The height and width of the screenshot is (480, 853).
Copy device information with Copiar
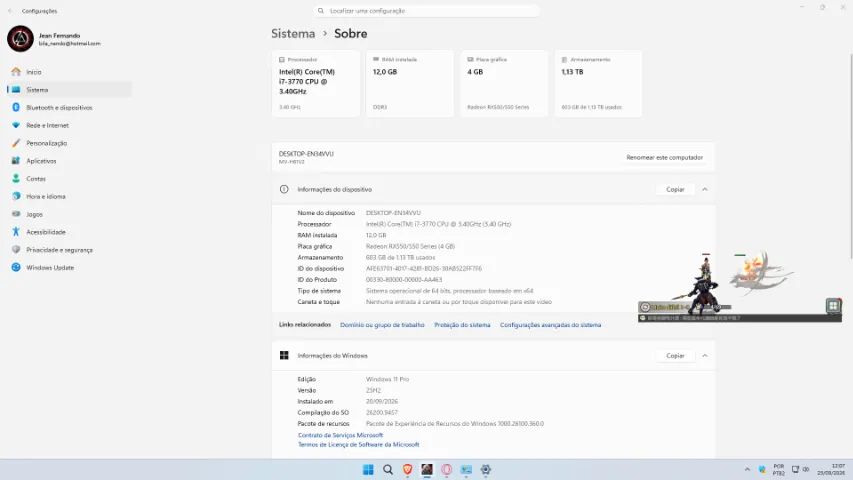pyautogui.click(x=675, y=189)
